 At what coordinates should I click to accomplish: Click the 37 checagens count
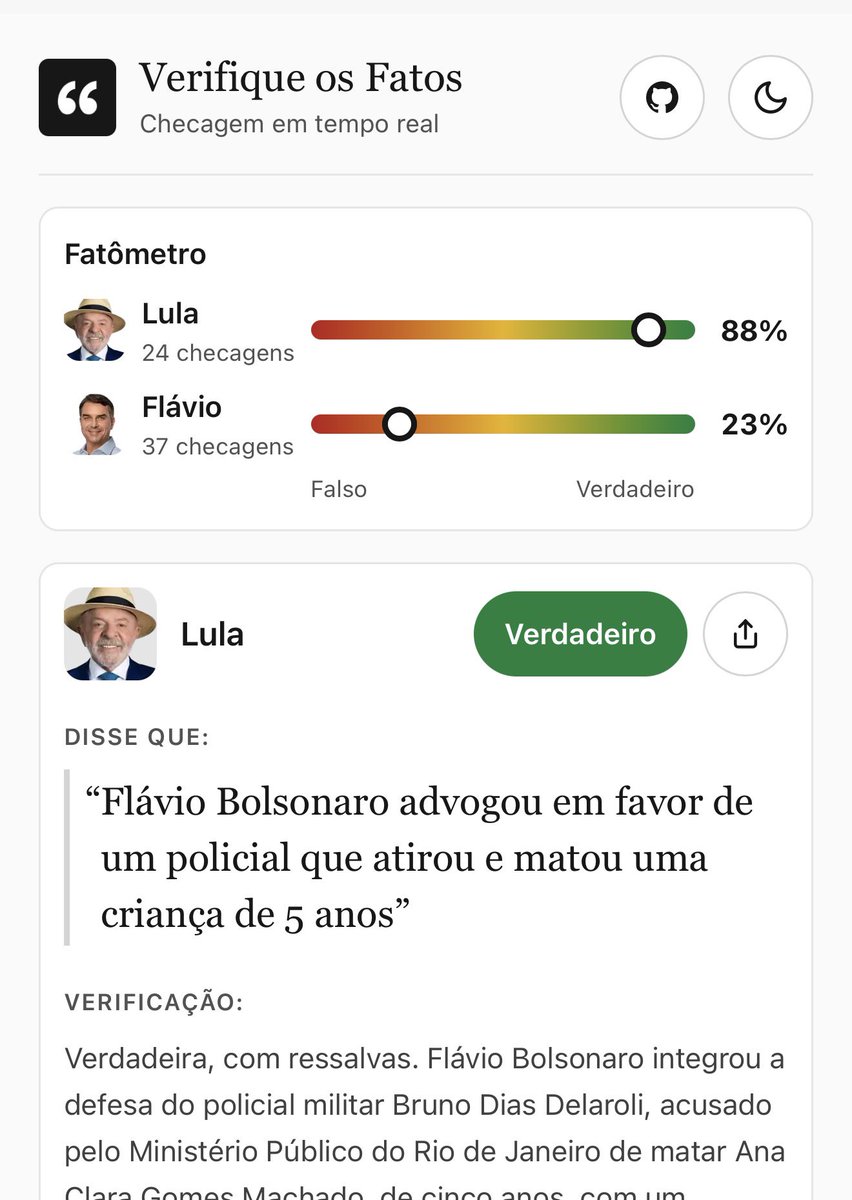click(218, 447)
